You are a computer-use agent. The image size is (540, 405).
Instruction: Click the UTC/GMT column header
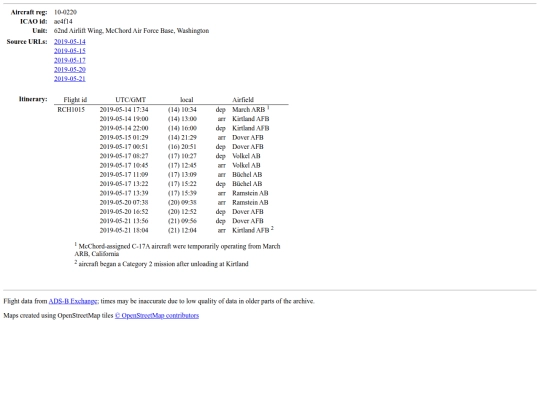pyautogui.click(x=131, y=100)
